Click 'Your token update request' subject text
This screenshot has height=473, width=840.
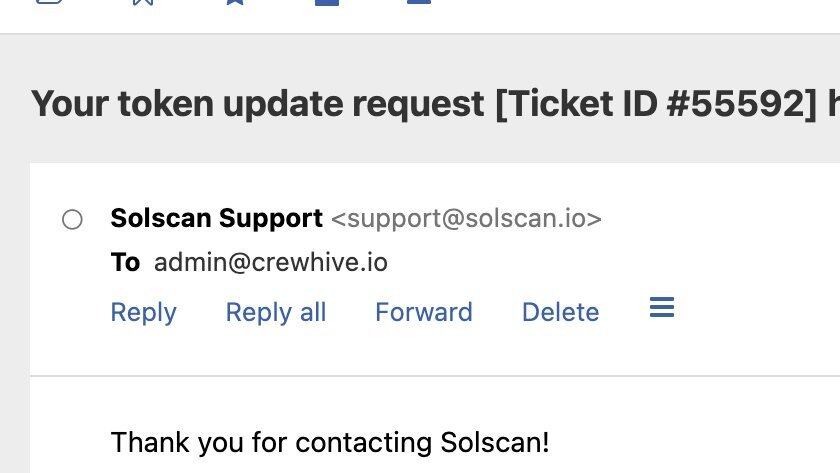click(x=258, y=104)
